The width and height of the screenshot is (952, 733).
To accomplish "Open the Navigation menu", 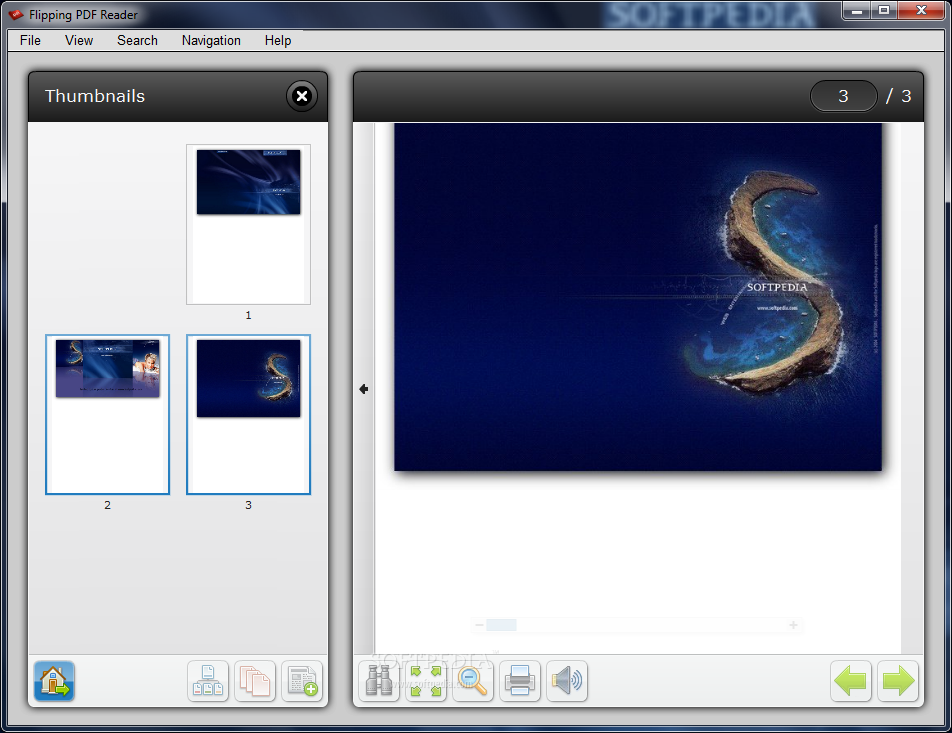I will (211, 40).
